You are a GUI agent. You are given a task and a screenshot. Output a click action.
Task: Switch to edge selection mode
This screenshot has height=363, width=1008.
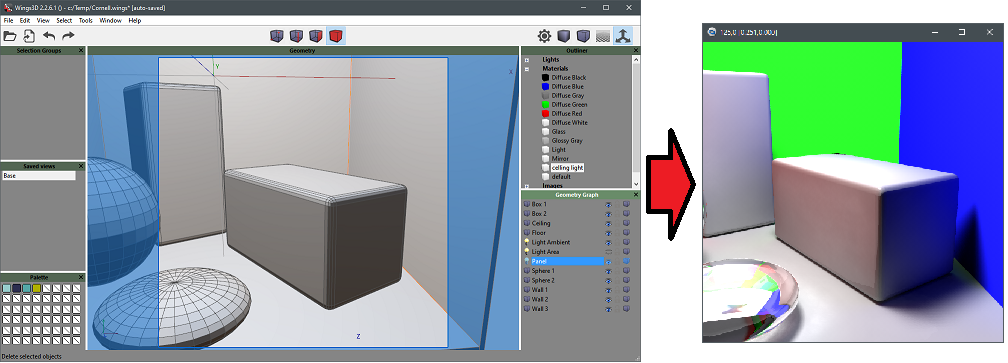(x=296, y=36)
